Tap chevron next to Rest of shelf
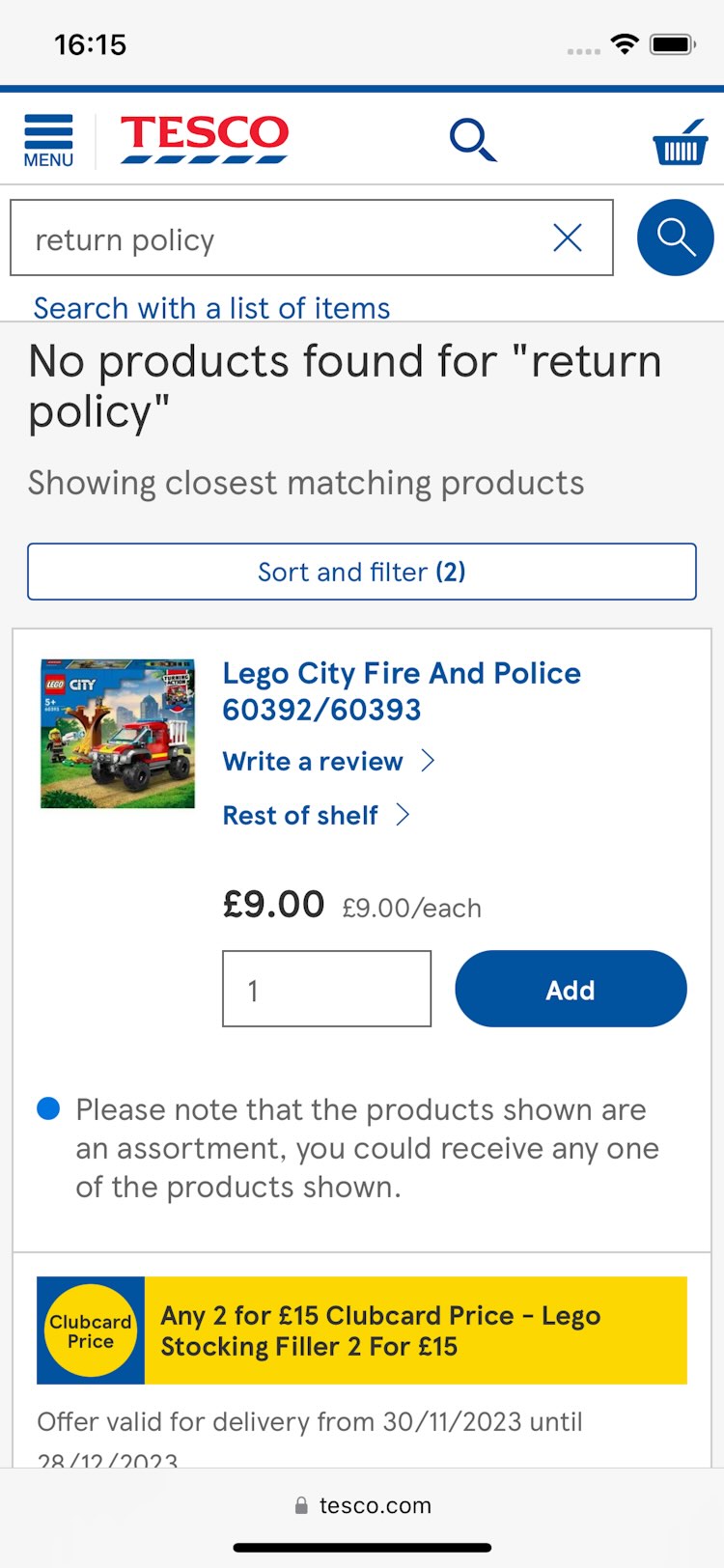 pos(404,815)
